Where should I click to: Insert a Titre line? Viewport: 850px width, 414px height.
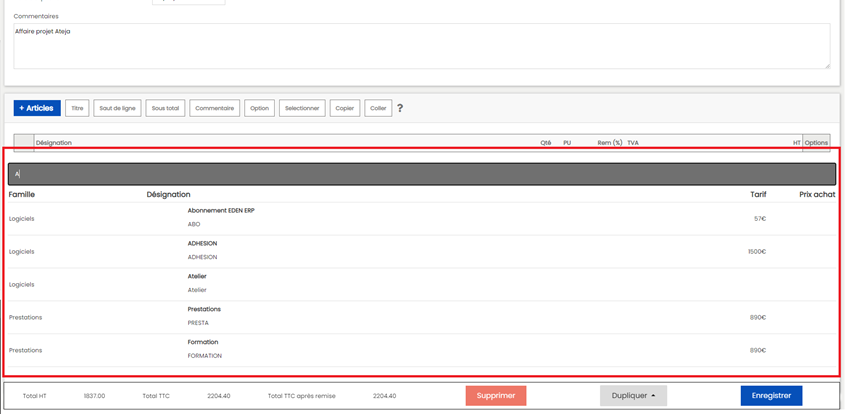(77, 108)
